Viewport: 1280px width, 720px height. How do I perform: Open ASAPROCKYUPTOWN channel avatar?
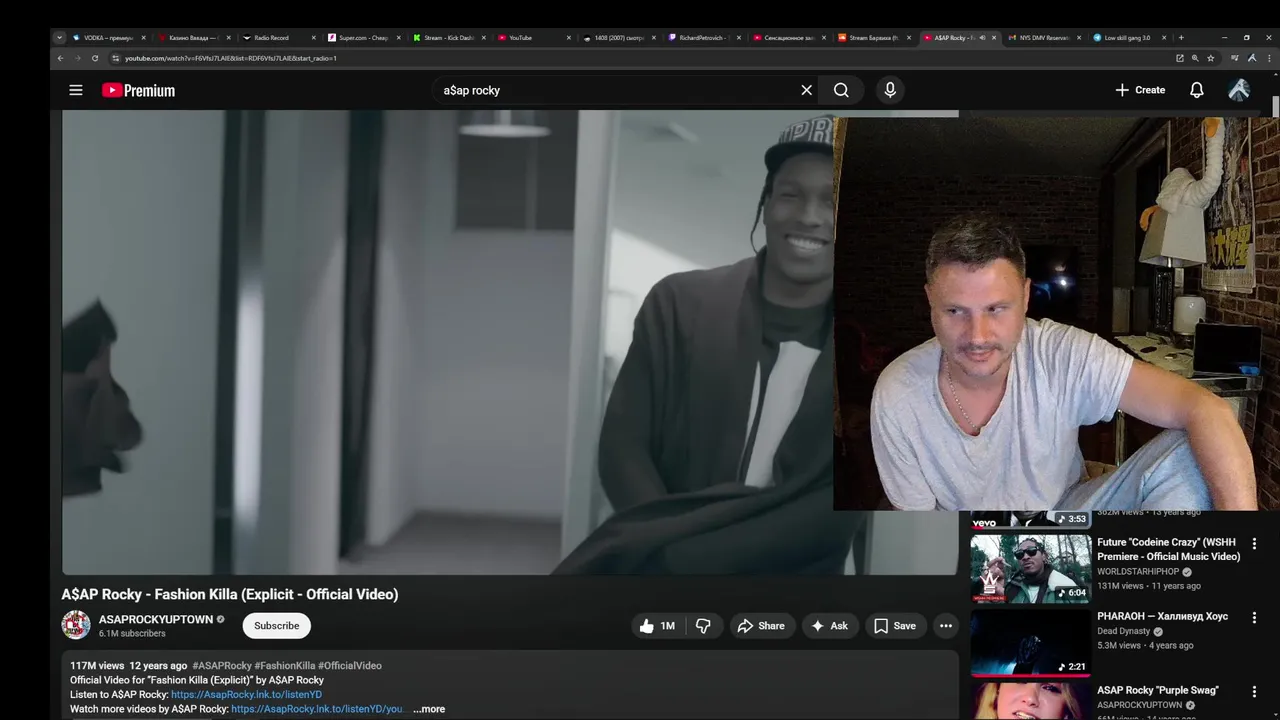(76, 625)
